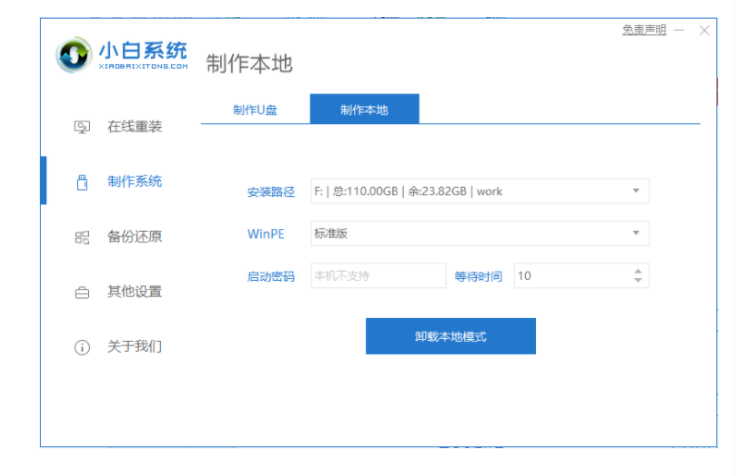Click the 关于我们 info circle icon

click(x=83, y=347)
